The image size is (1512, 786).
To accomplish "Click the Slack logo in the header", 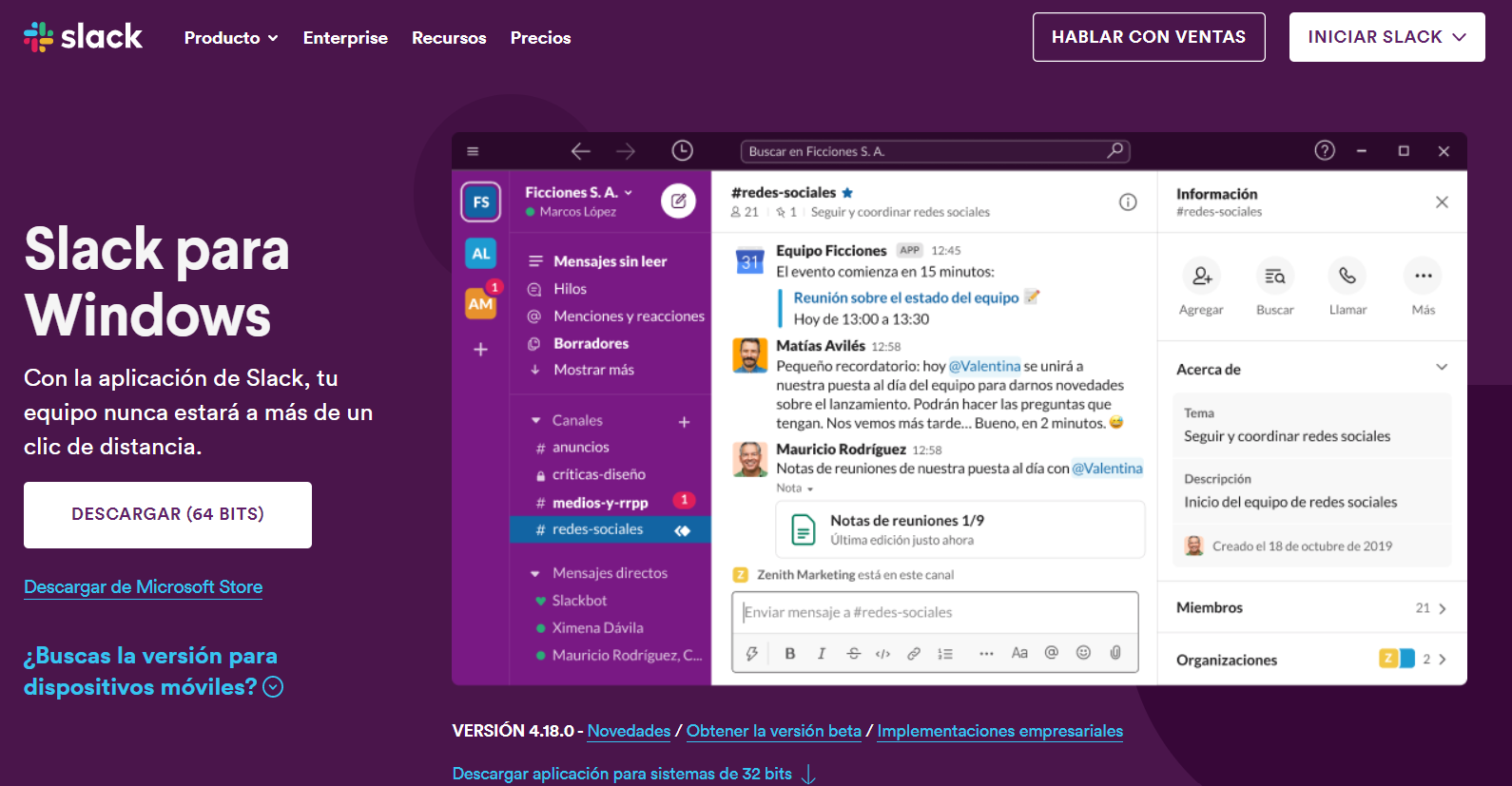I will [83, 37].
